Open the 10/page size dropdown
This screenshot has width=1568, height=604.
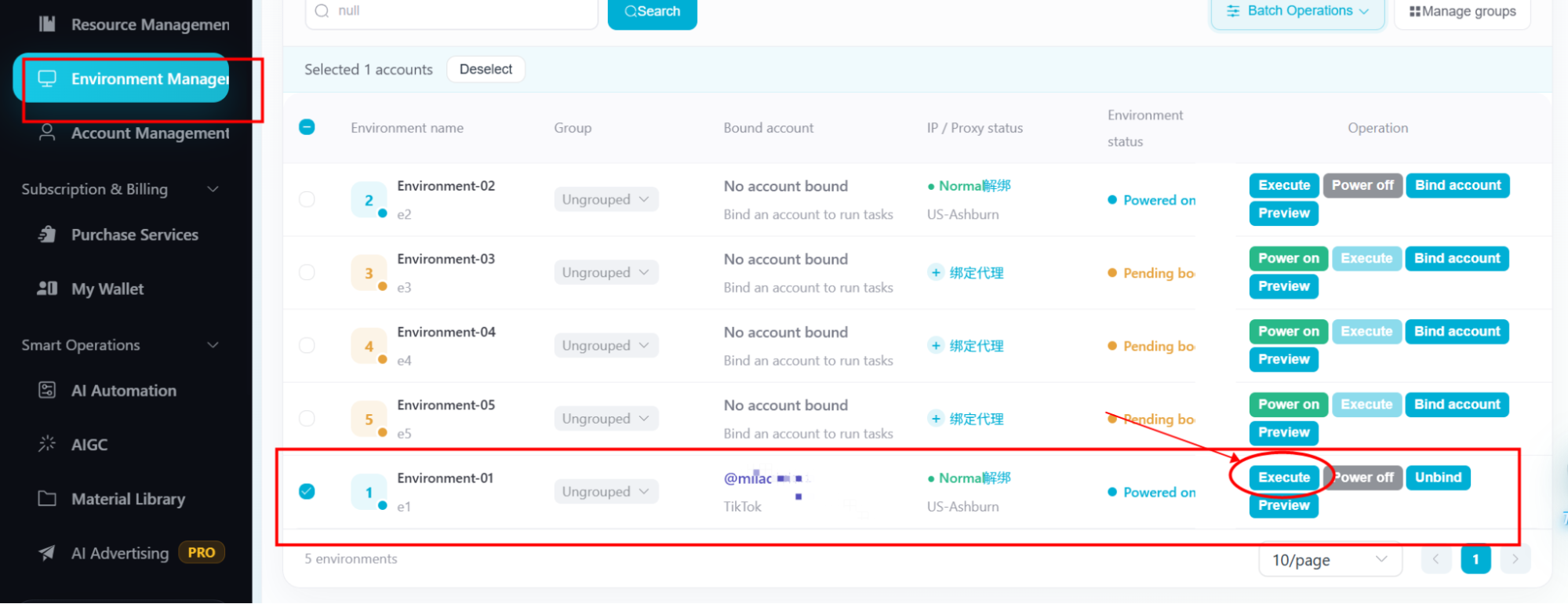click(x=1330, y=560)
